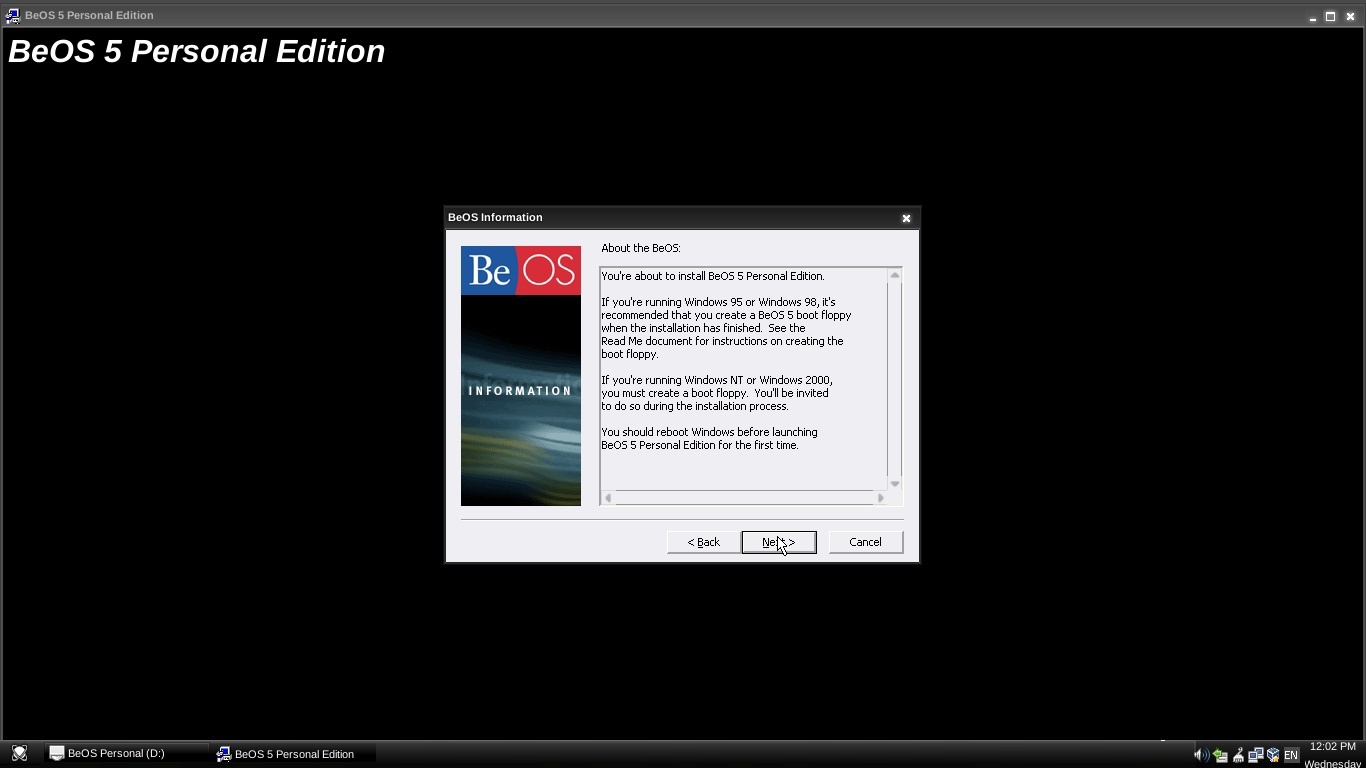Maximize the BeOS 5 Personal Edition window
Viewport: 1366px width, 768px height.
click(x=1331, y=17)
